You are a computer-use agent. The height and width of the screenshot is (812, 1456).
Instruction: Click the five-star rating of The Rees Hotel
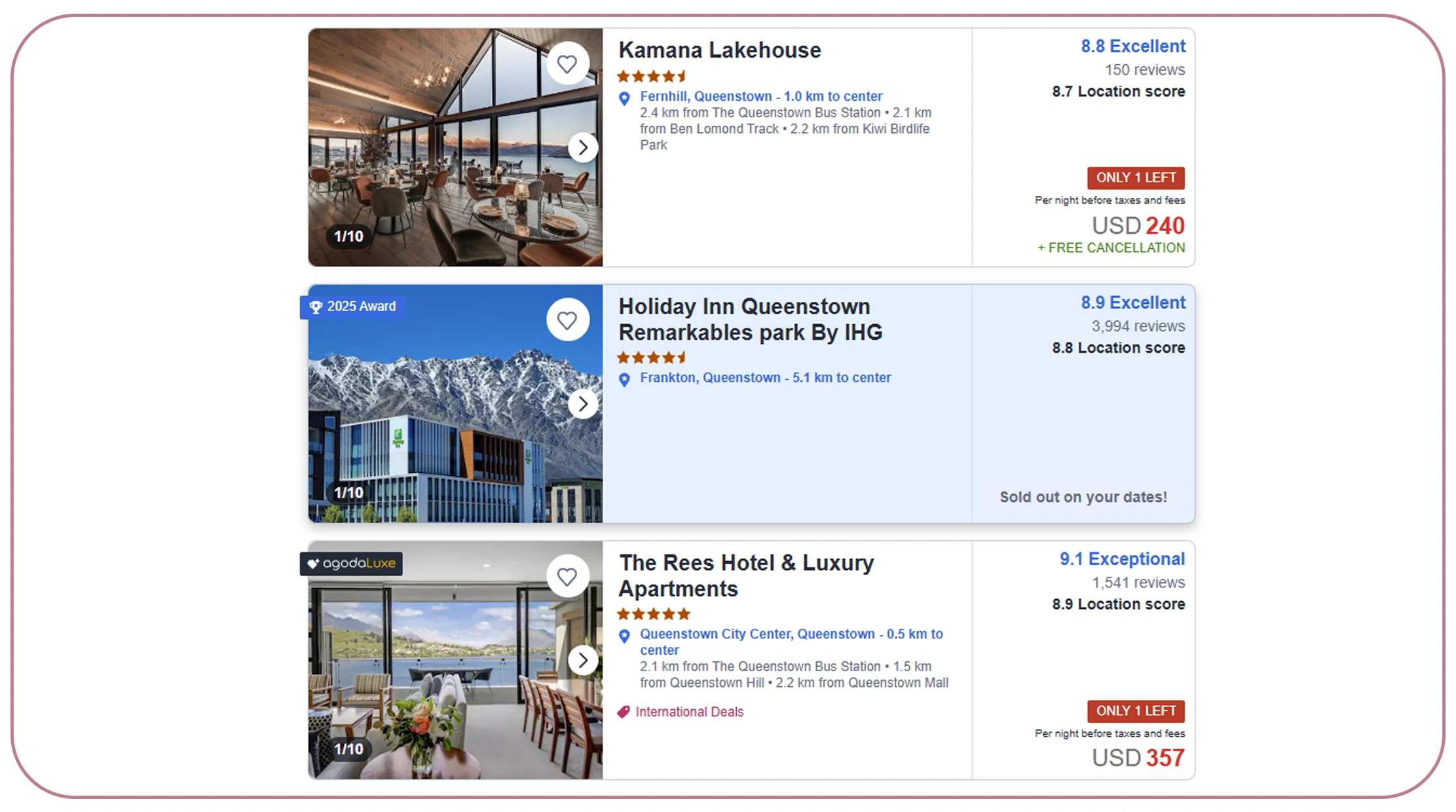coord(652,614)
